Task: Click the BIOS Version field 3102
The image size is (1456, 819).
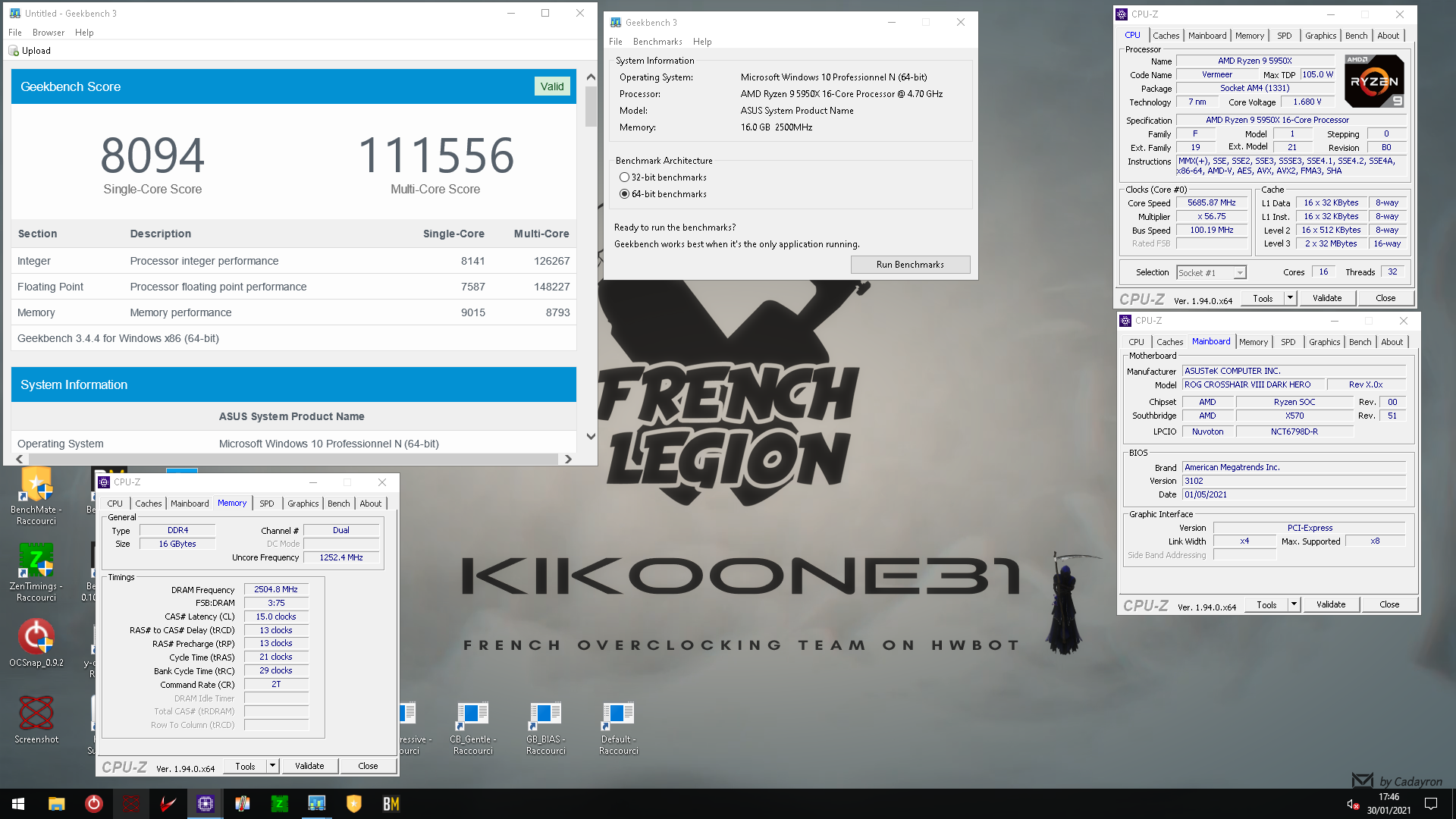Action: pos(1294,481)
